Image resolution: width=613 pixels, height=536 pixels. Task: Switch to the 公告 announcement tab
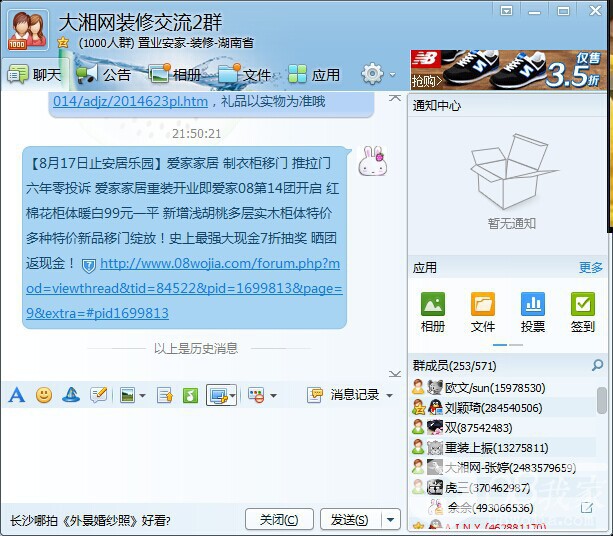click(x=104, y=75)
